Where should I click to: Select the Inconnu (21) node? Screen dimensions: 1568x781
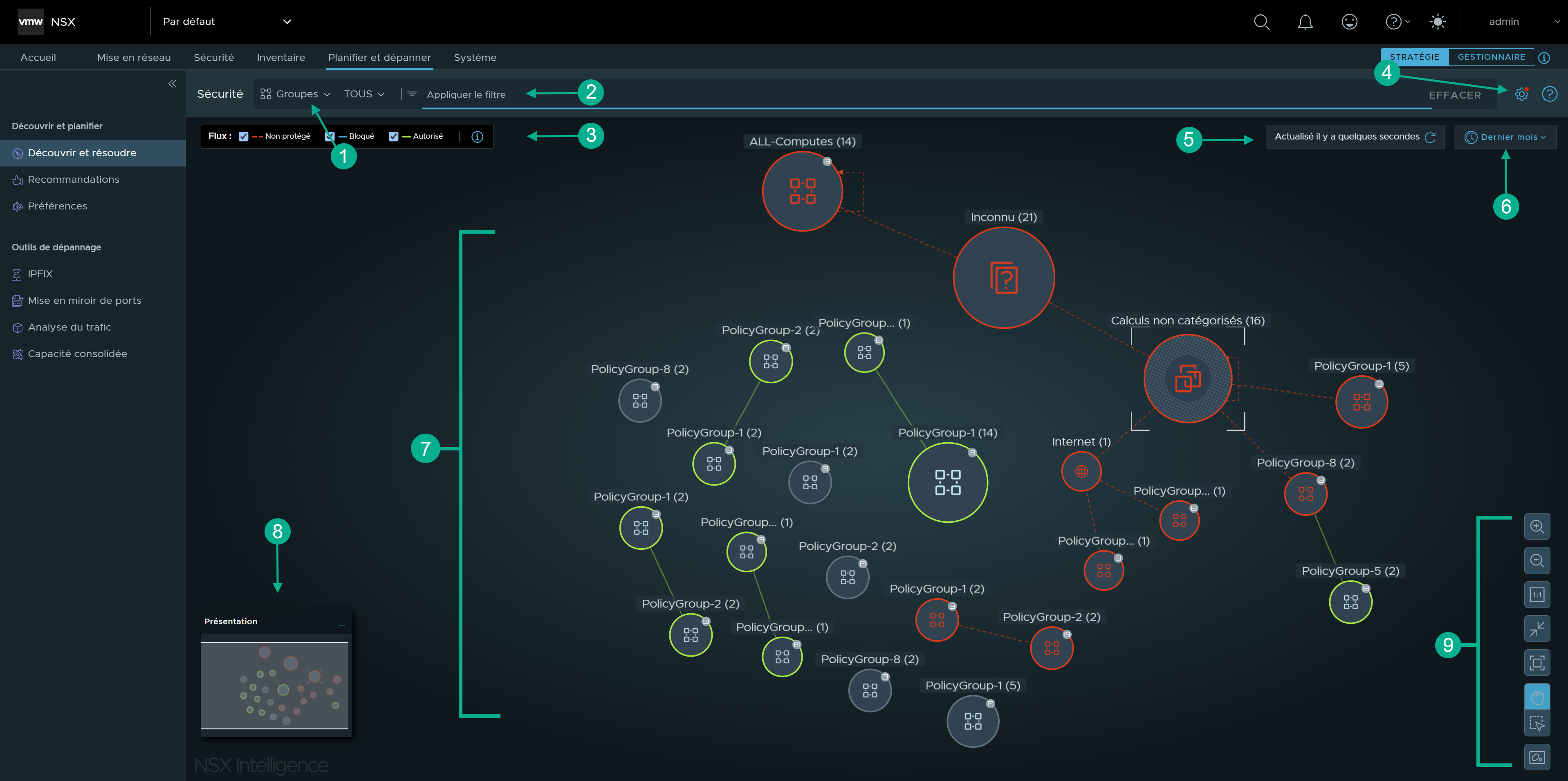[1004, 278]
